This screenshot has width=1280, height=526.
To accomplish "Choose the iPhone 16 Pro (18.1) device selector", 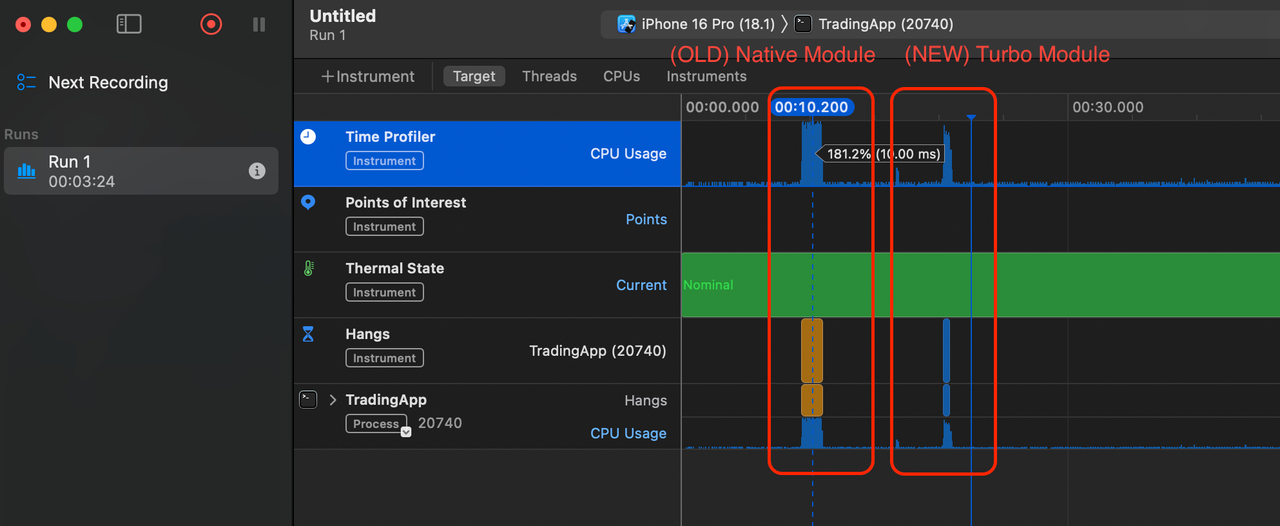I will point(696,24).
